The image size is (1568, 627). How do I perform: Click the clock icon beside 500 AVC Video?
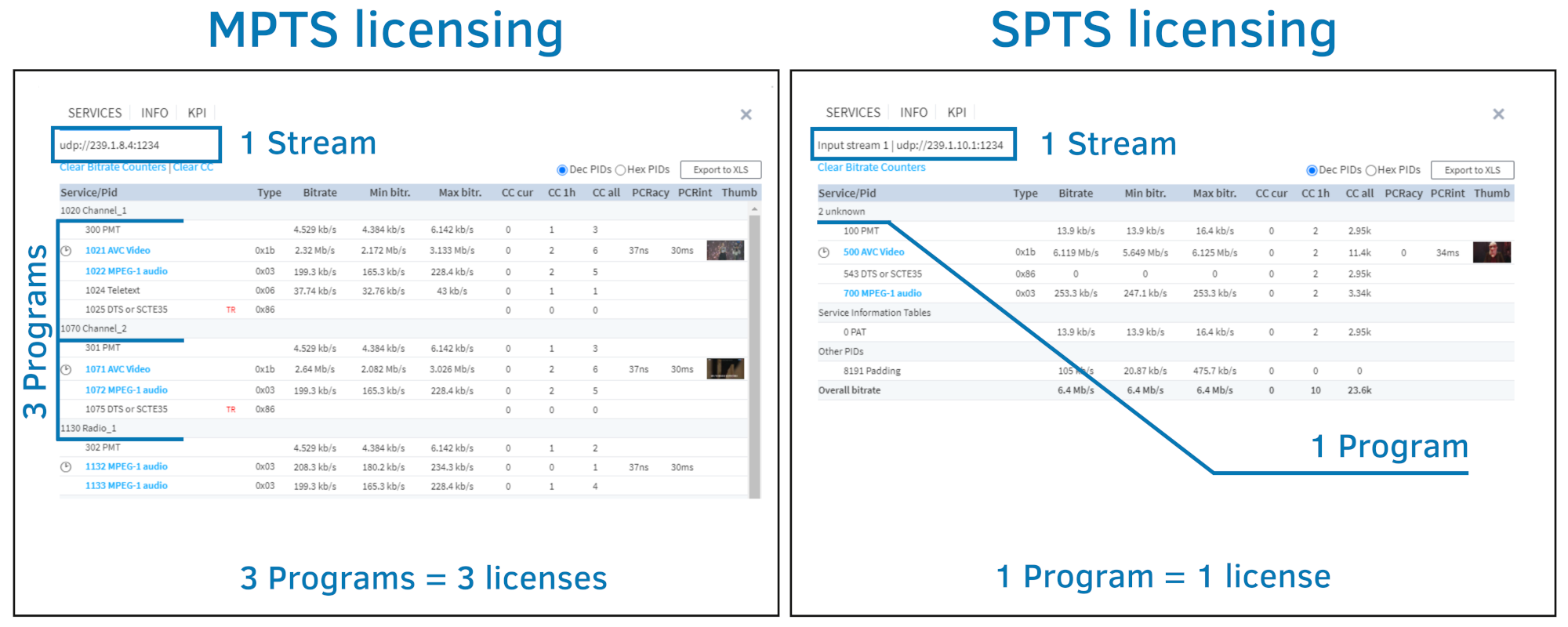[x=824, y=252]
